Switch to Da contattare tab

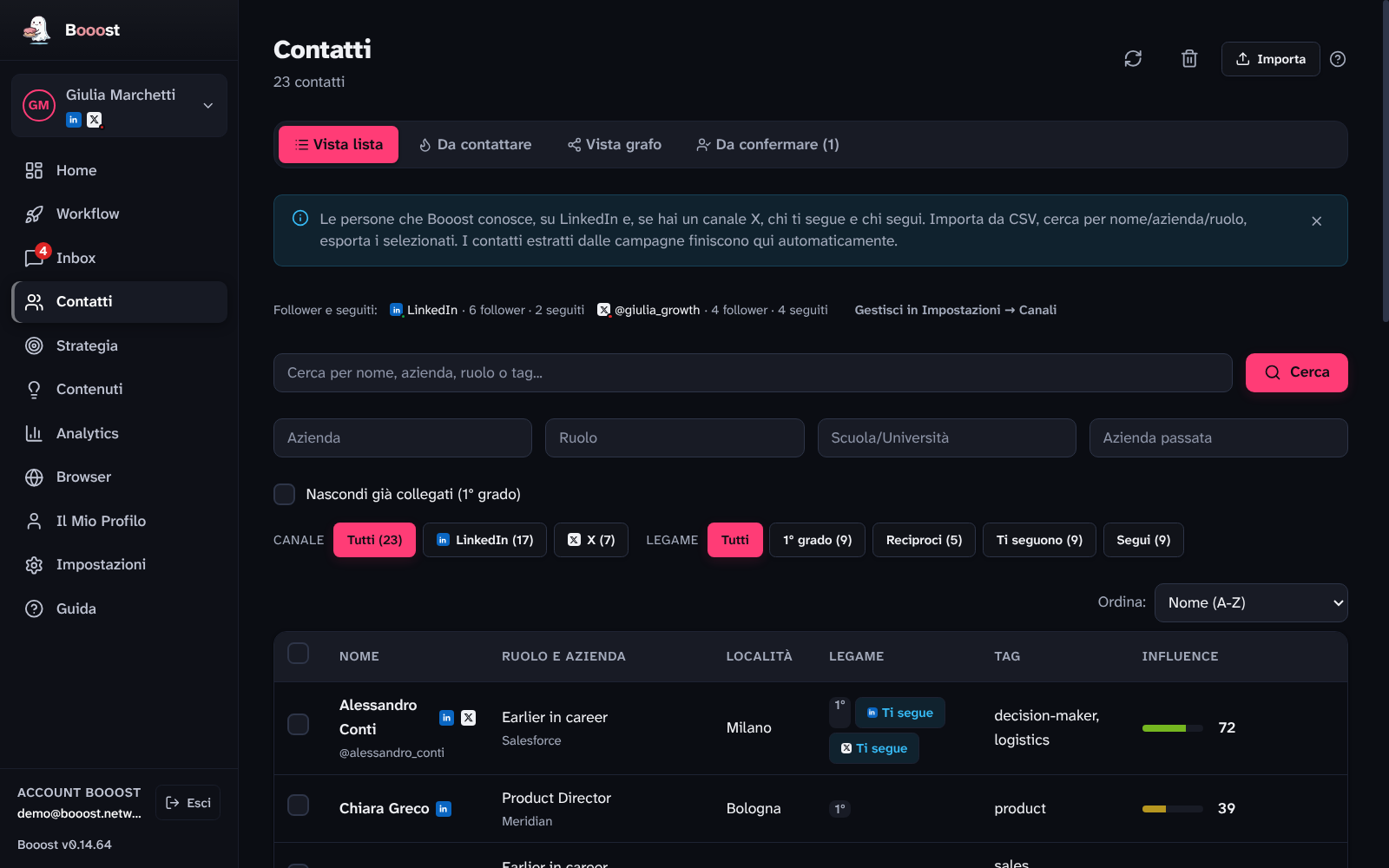(475, 145)
